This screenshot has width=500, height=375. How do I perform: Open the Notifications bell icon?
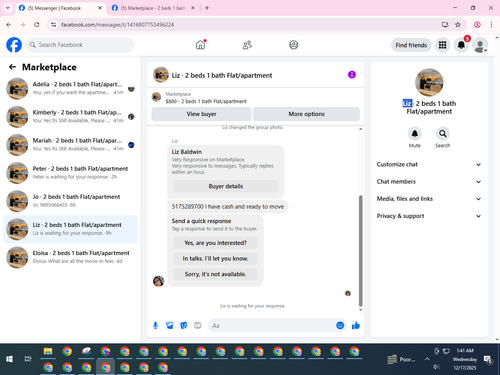461,45
